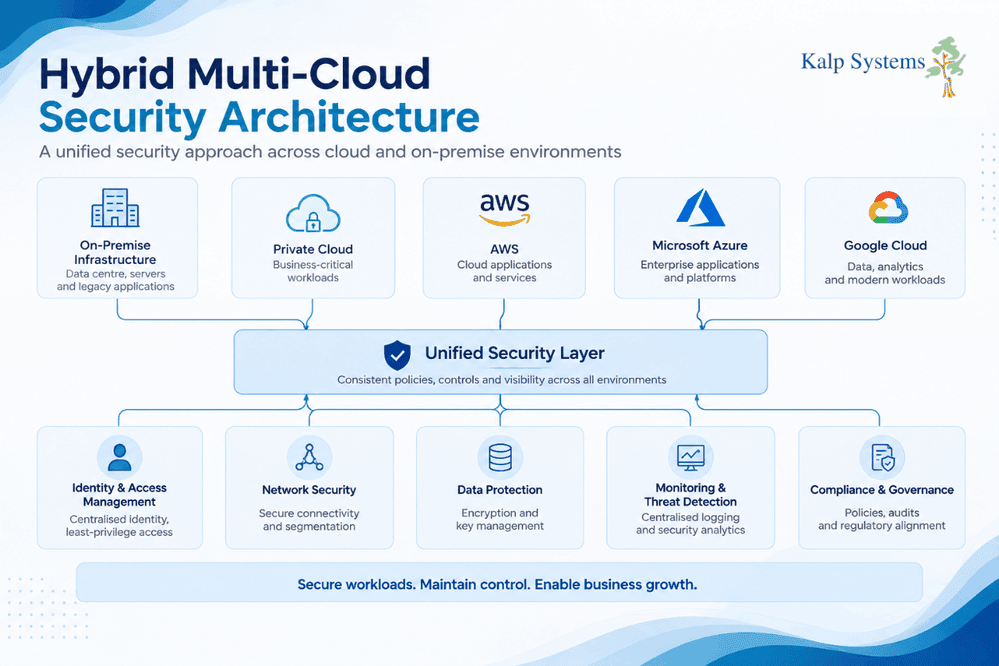Click the "AWS" card title
This screenshot has height=666, width=999.
tap(505, 249)
